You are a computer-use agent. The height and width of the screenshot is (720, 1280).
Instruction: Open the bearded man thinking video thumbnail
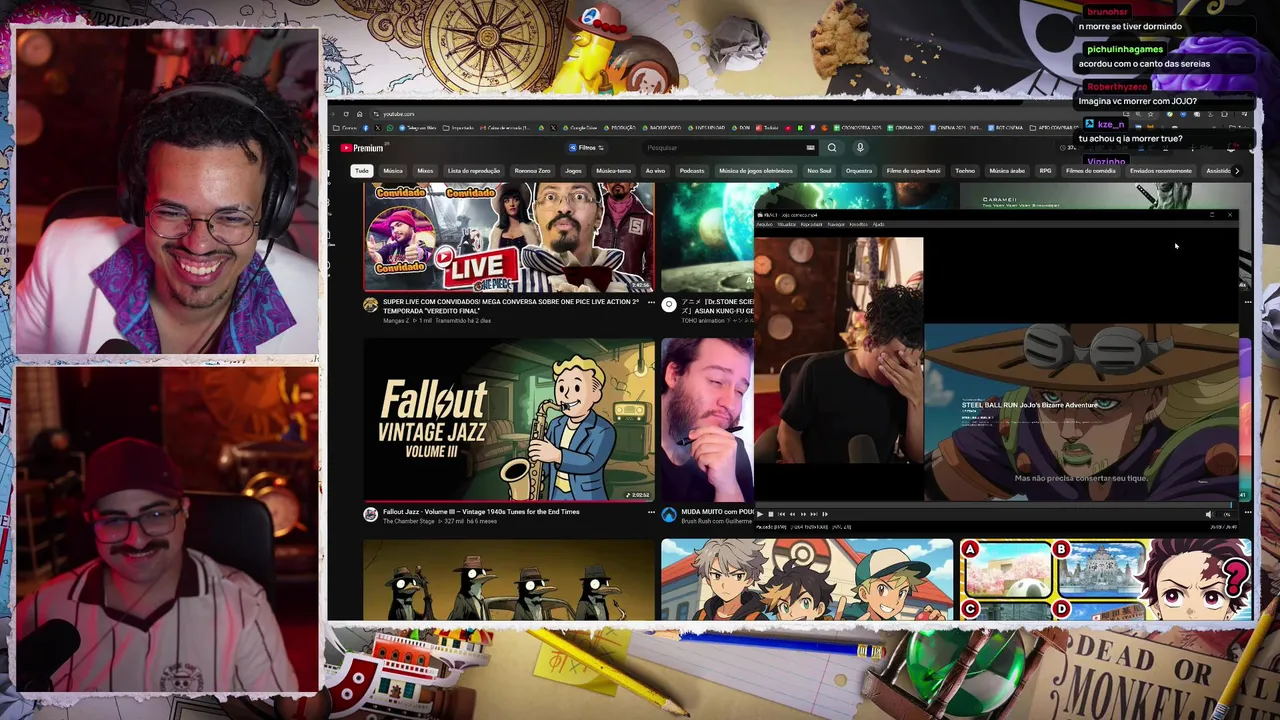707,419
